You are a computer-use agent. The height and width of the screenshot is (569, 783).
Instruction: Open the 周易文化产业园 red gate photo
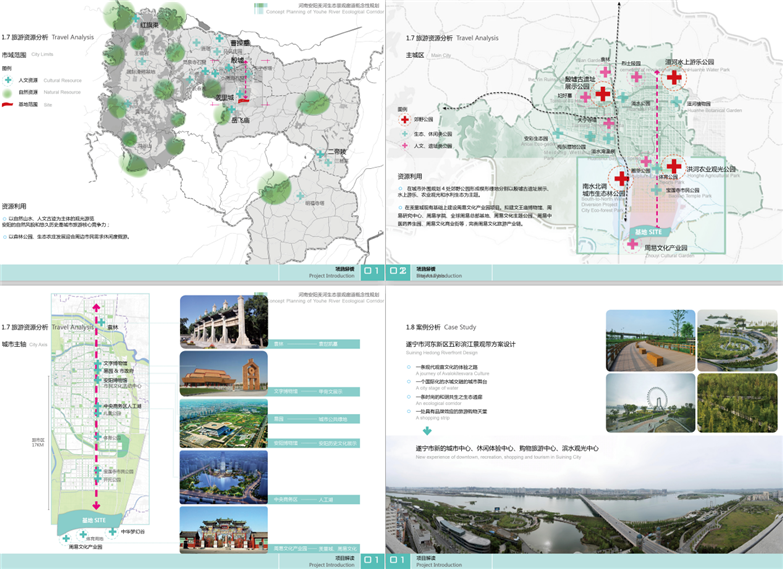pyautogui.click(x=224, y=530)
